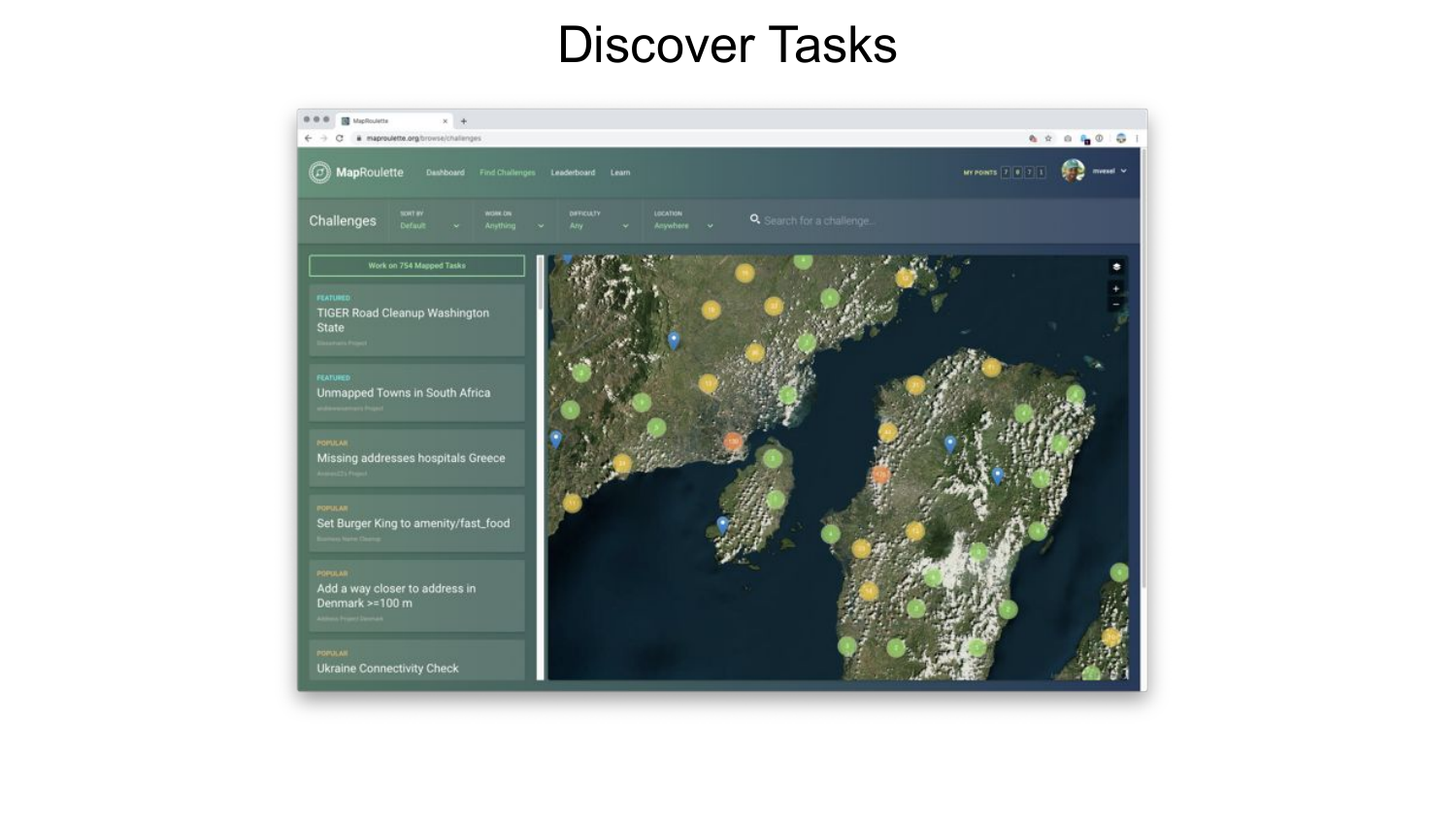The width and height of the screenshot is (1456, 819).
Task: Click the orange cluster on mainland coast
Action: [733, 442]
